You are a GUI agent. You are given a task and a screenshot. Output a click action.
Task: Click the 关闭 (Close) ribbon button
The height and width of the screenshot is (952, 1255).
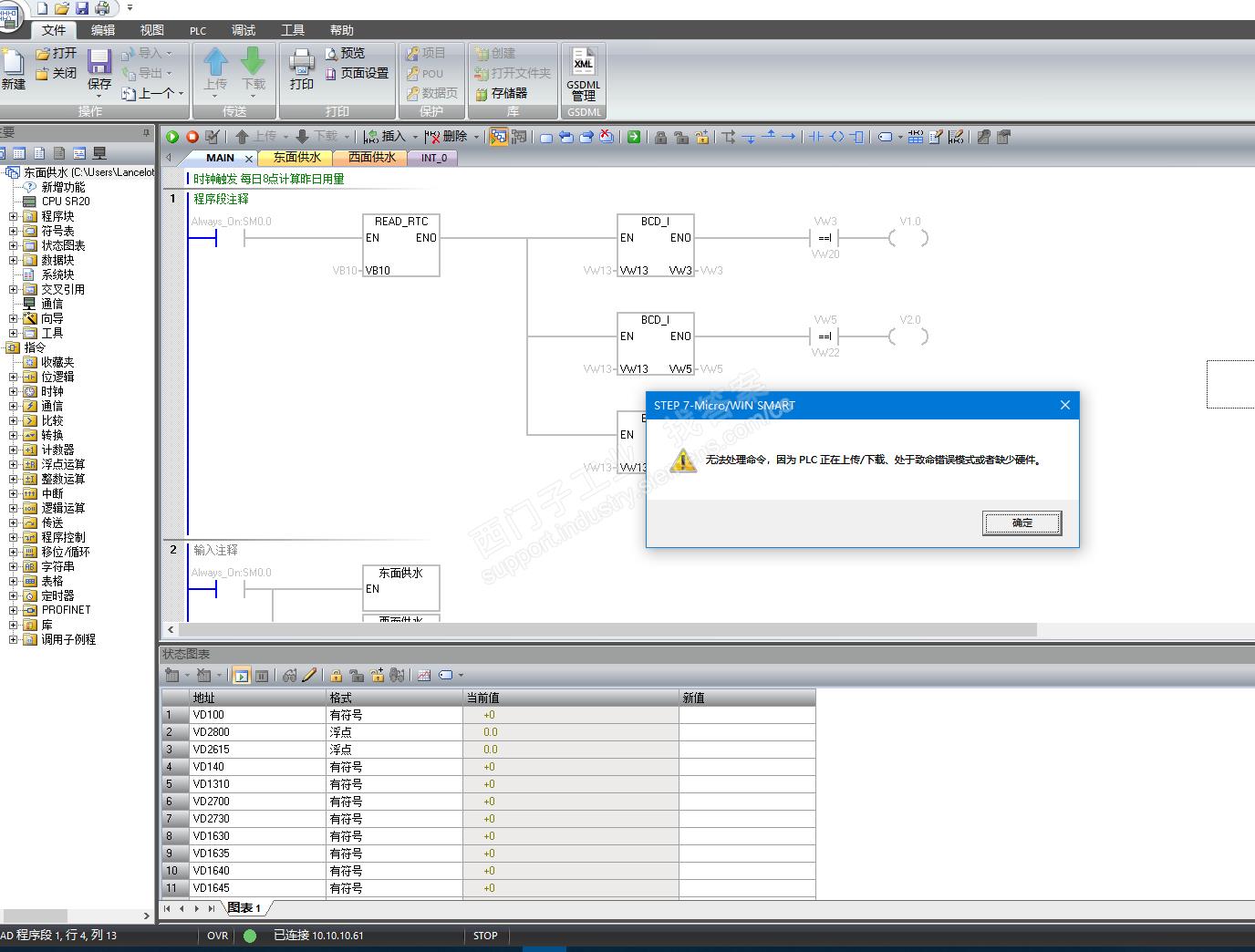click(x=57, y=73)
